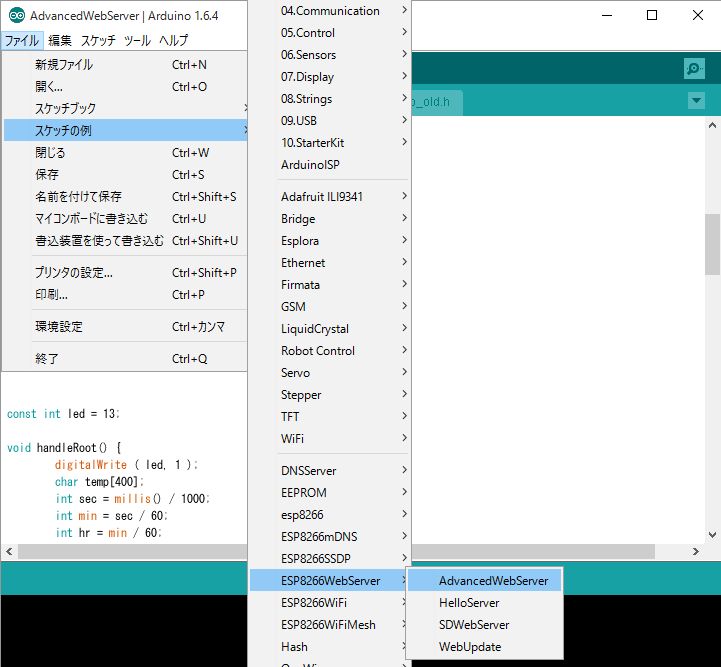Expand Servo library examples

(329, 373)
